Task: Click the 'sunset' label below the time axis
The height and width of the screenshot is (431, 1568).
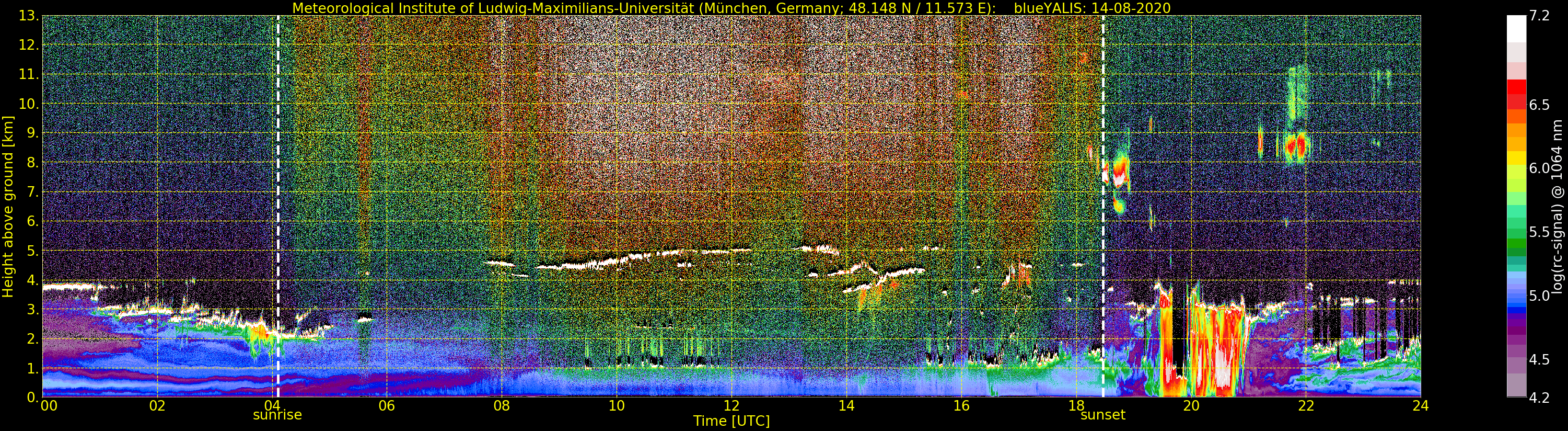Action: coord(1102,415)
